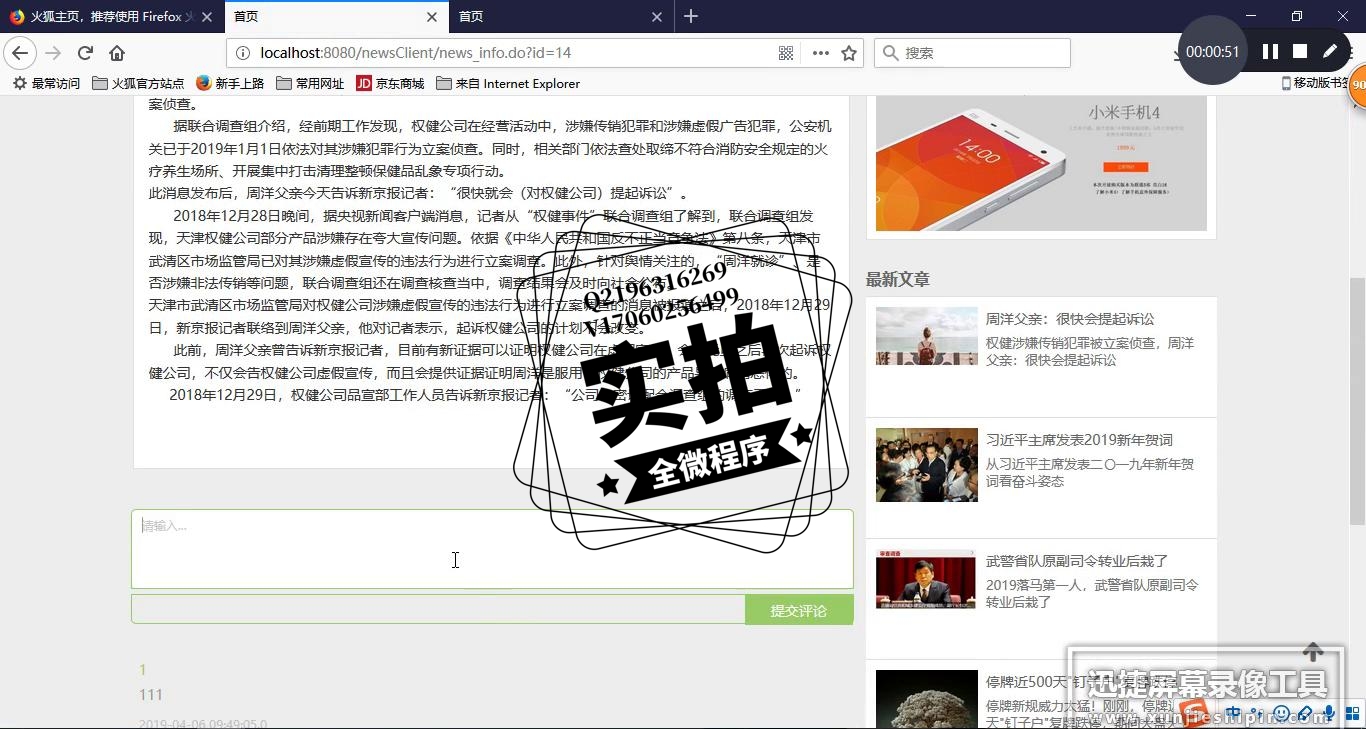Open the QR code icon in address bar

[x=786, y=53]
